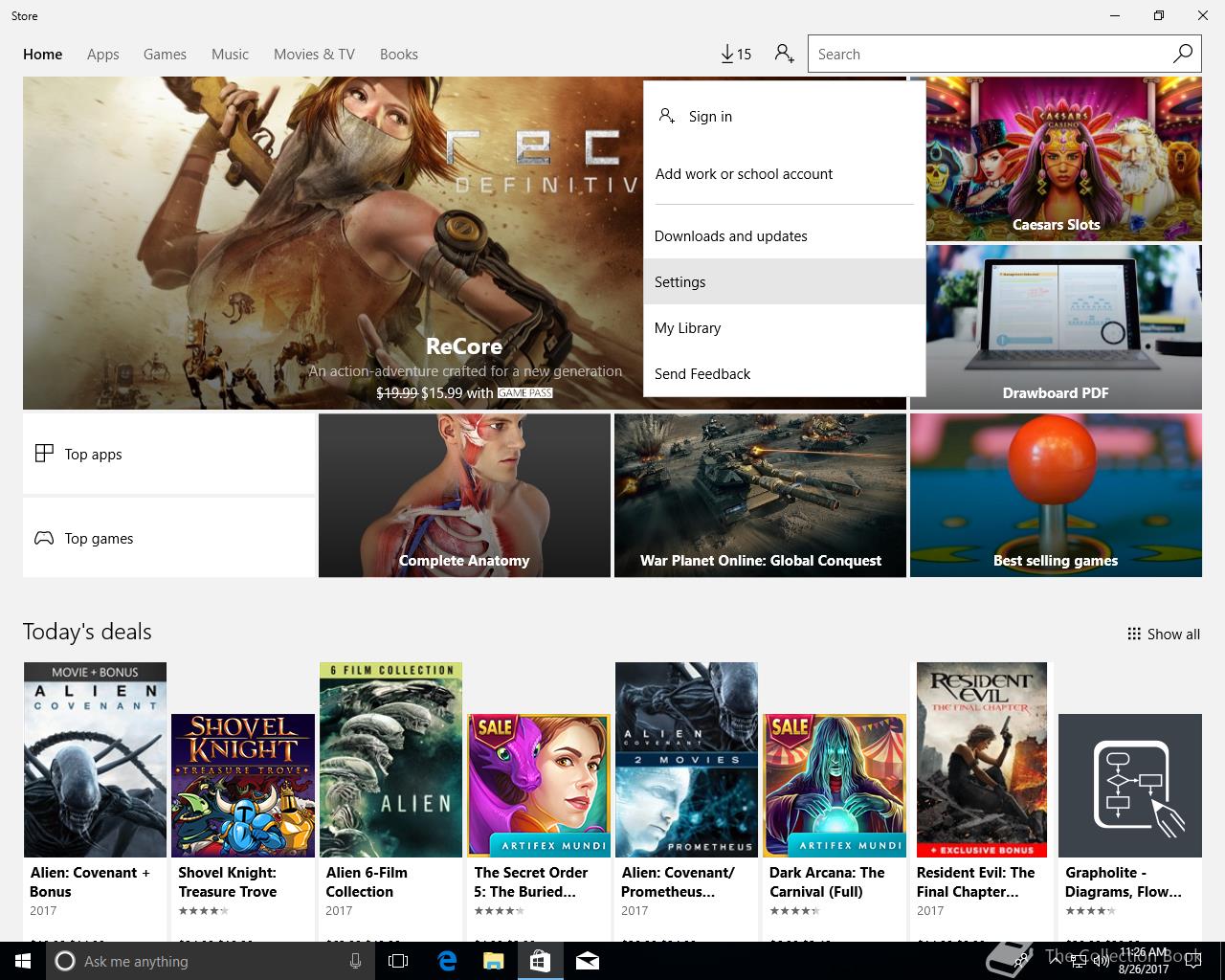
Task: Open the Complete Anatomy tile
Action: (464, 496)
